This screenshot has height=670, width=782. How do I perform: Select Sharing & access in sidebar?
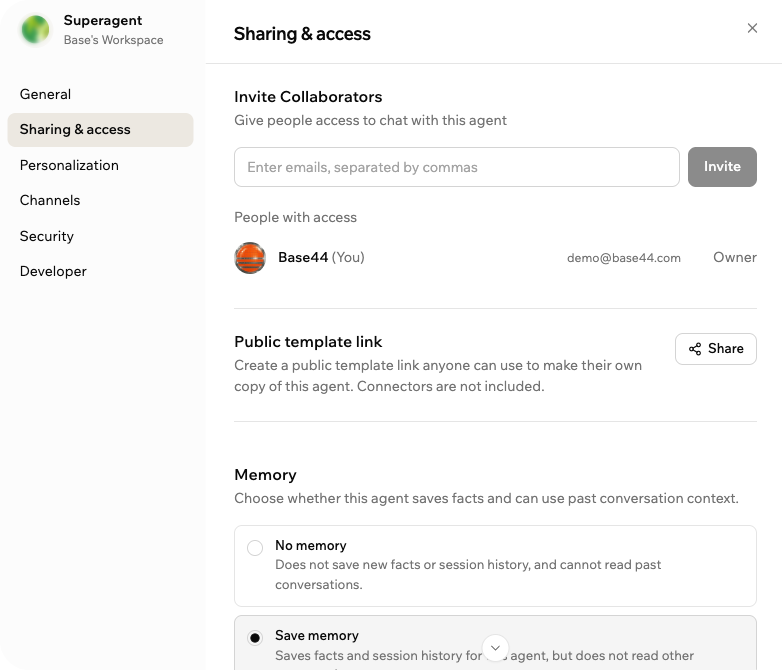click(100, 130)
